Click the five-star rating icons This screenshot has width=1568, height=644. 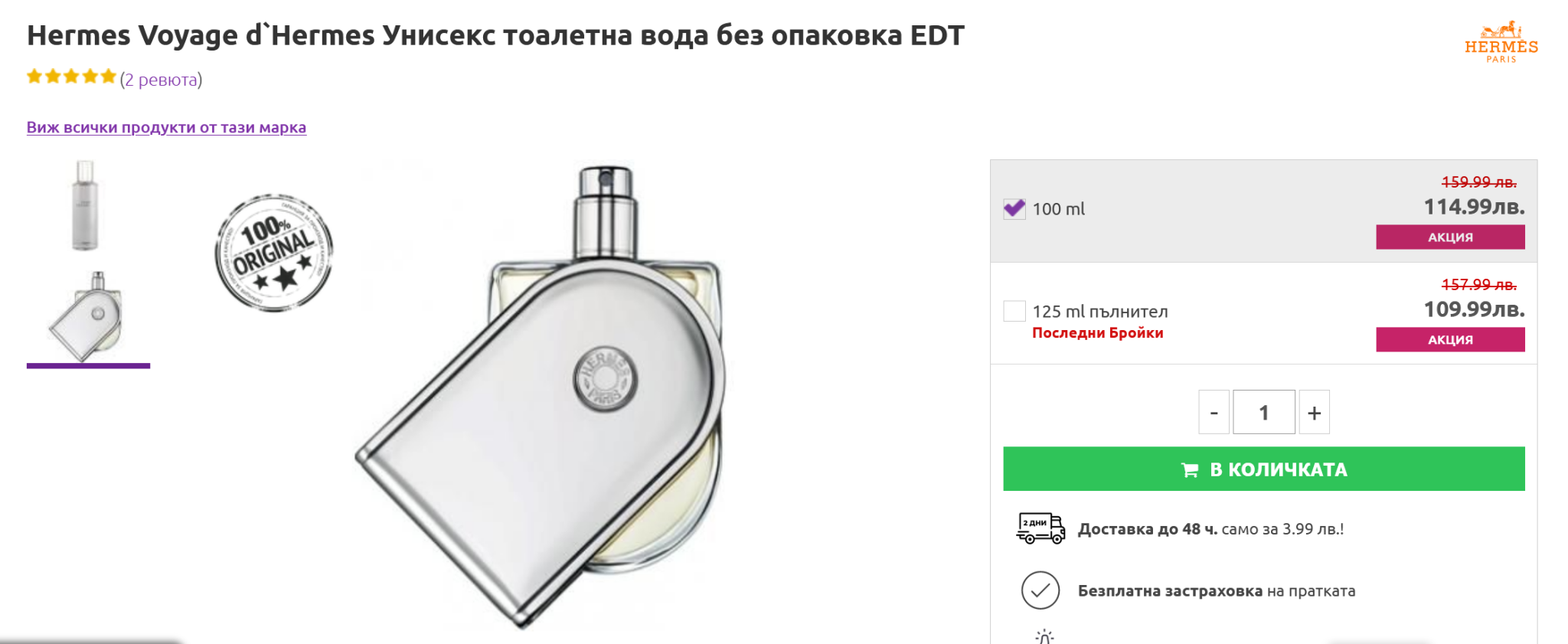(x=71, y=77)
